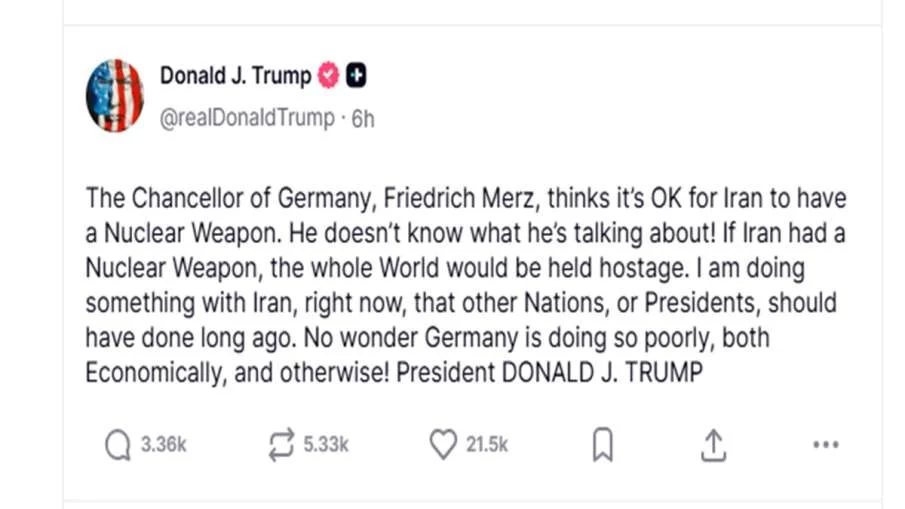Click the reply speech bubble icon

[x=118, y=445]
